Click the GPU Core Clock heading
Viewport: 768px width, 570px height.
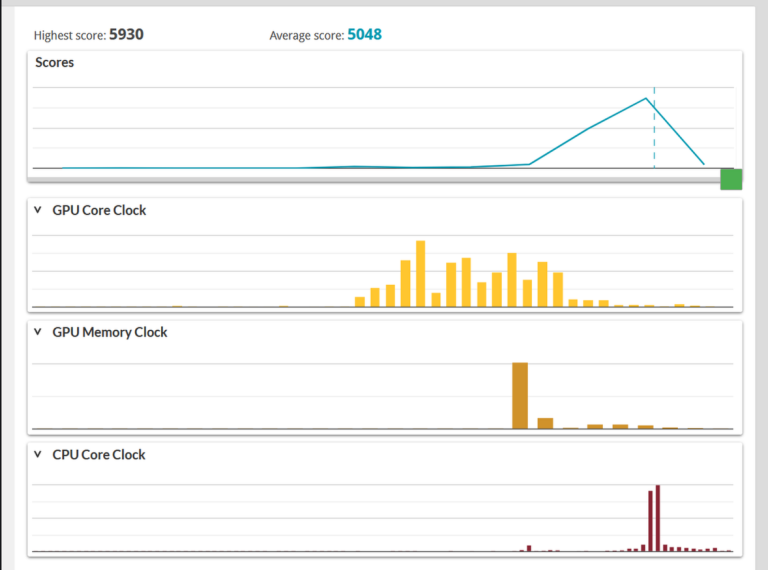pos(99,210)
